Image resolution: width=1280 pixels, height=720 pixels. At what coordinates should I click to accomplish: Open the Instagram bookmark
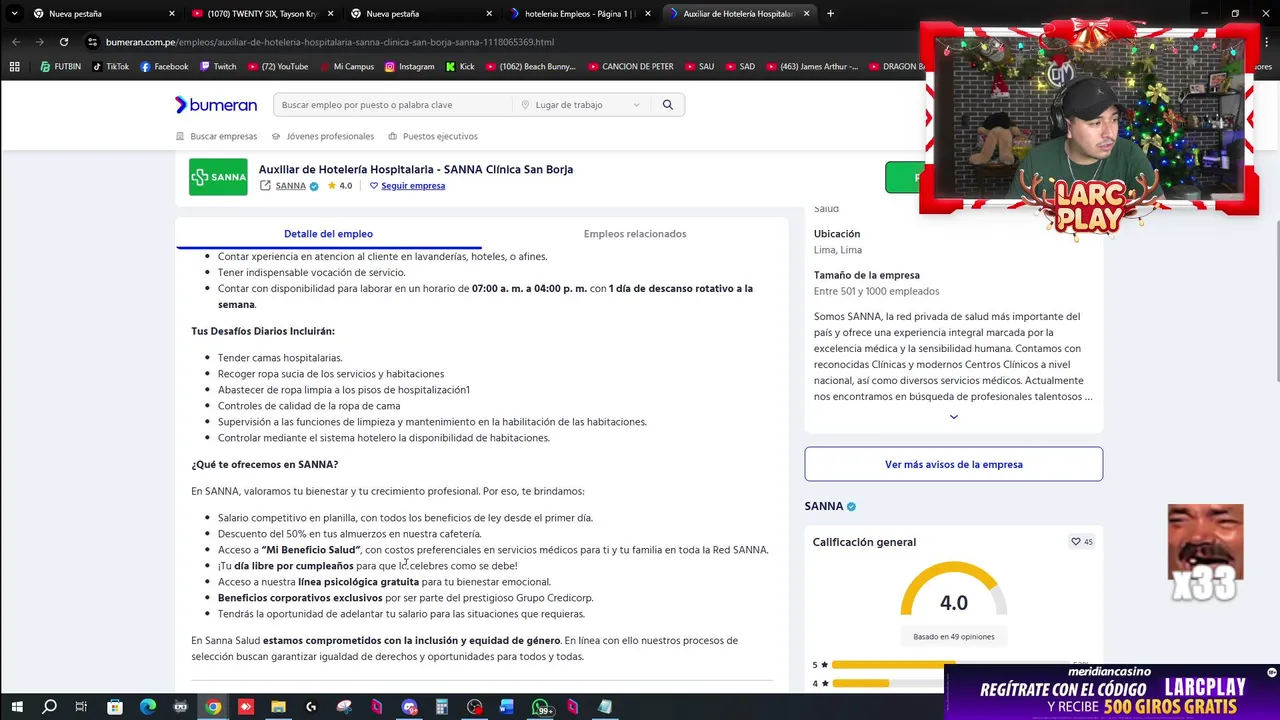tap(410, 67)
